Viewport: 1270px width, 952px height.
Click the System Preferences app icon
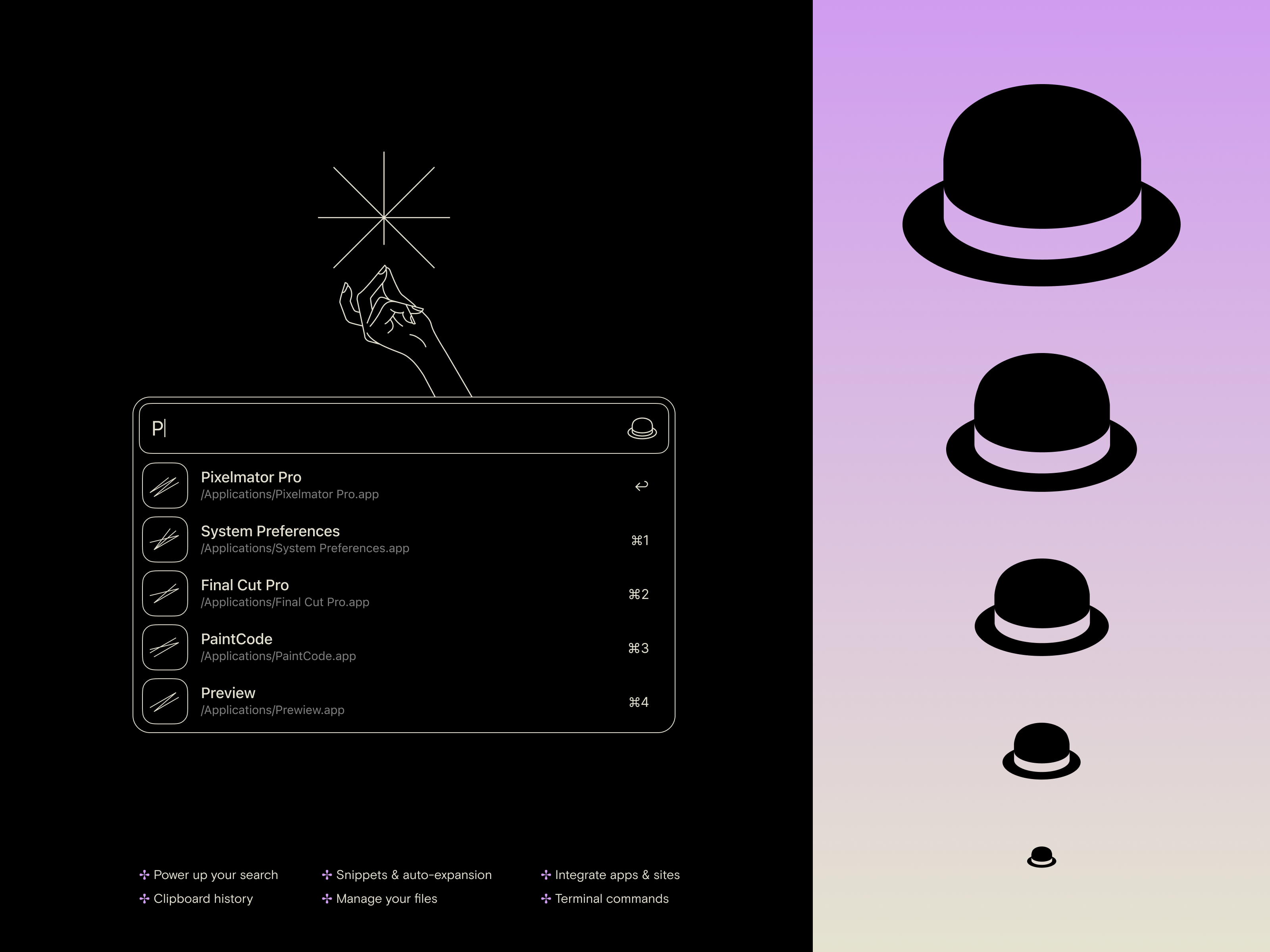point(165,539)
